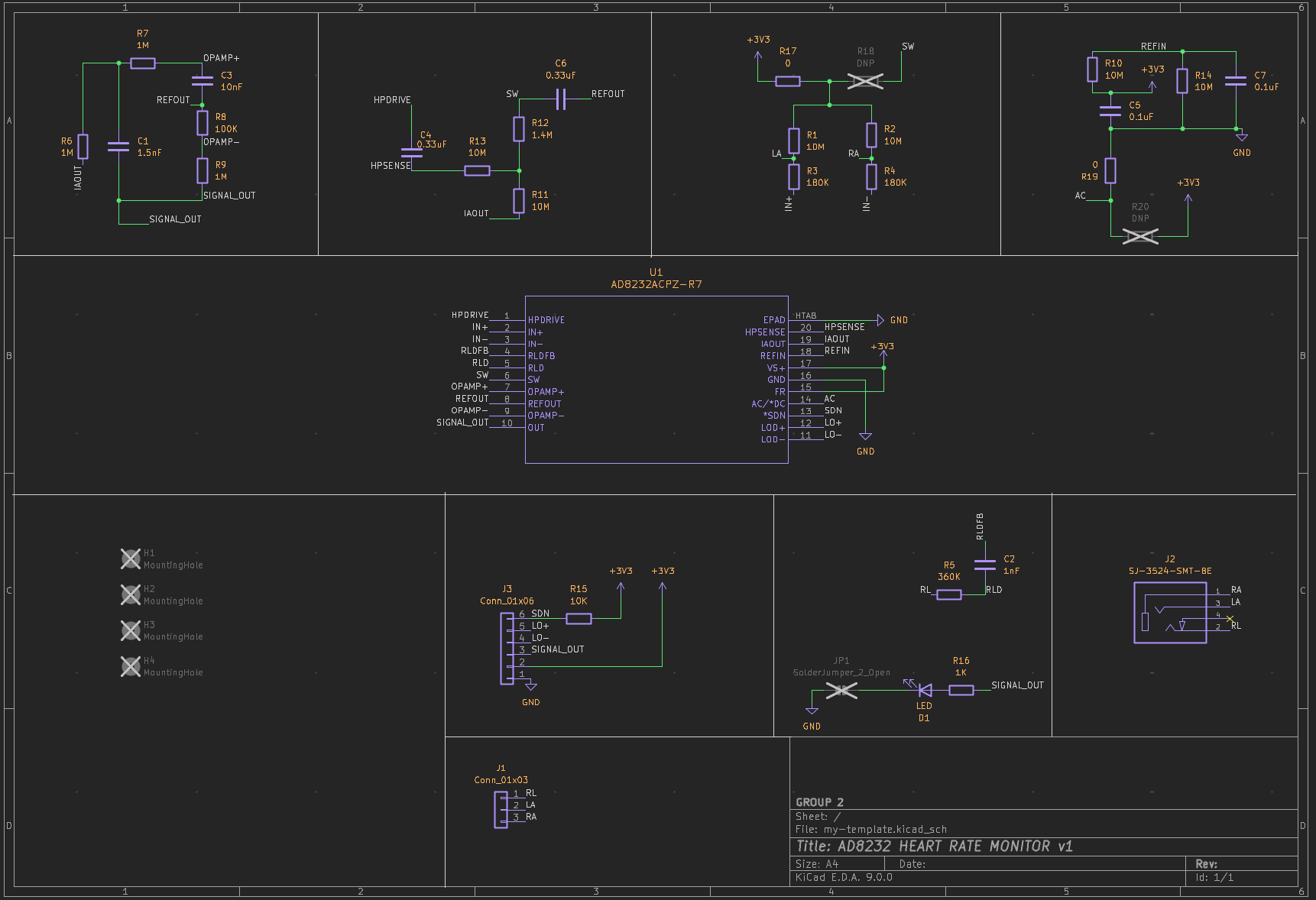This screenshot has width=1316, height=900.
Task: Click the REFIN net label above R14
Action: coord(1154,47)
